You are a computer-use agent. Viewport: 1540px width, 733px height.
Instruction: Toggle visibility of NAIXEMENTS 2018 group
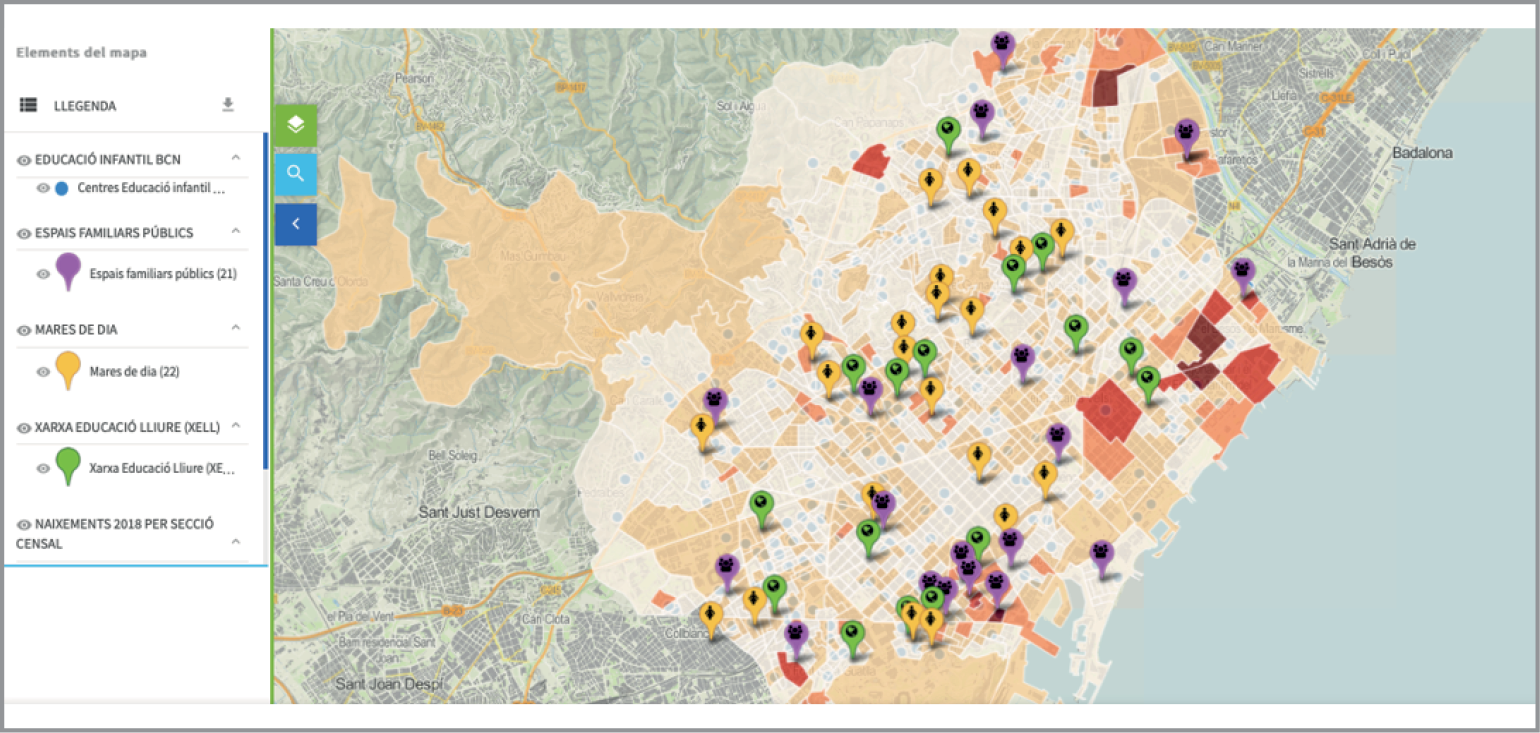click(24, 524)
